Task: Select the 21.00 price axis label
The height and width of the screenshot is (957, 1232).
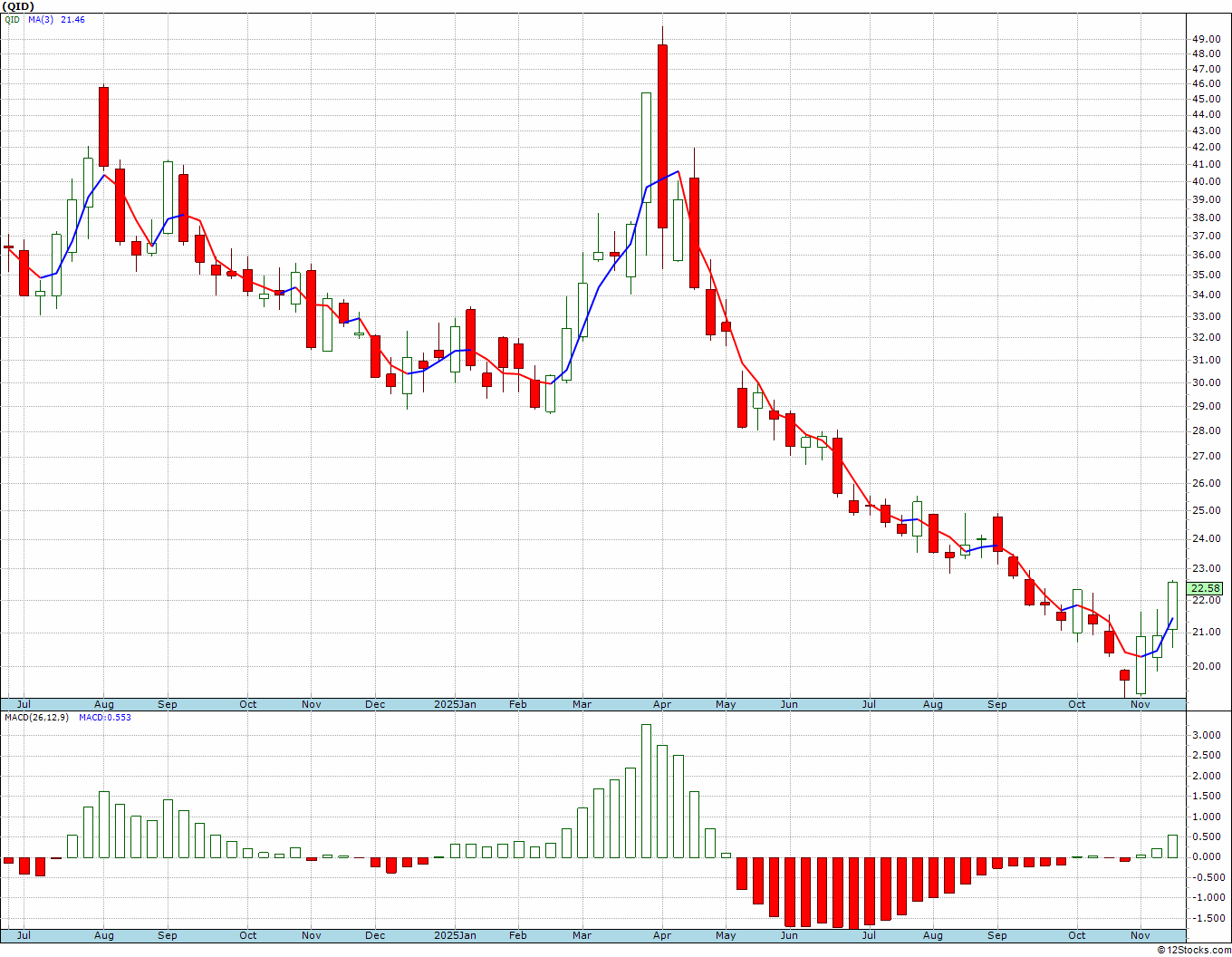Action: tap(1206, 632)
